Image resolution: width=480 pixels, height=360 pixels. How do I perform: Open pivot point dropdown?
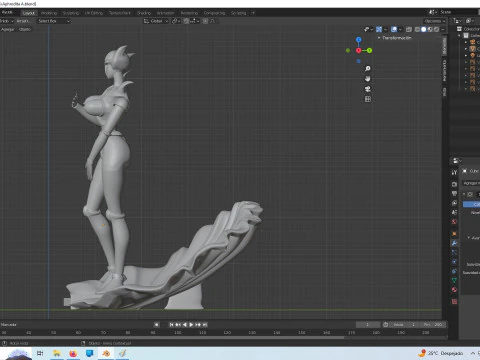pyautogui.click(x=176, y=21)
